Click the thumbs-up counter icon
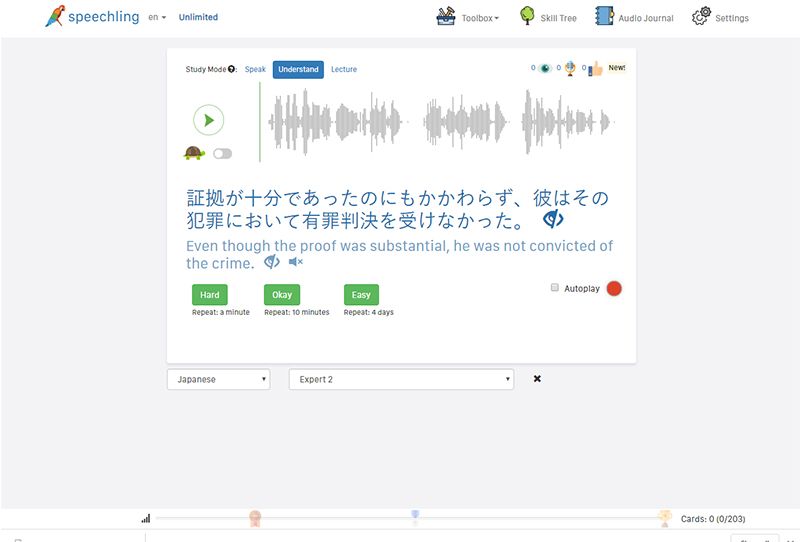This screenshot has width=800, height=542. 595,69
